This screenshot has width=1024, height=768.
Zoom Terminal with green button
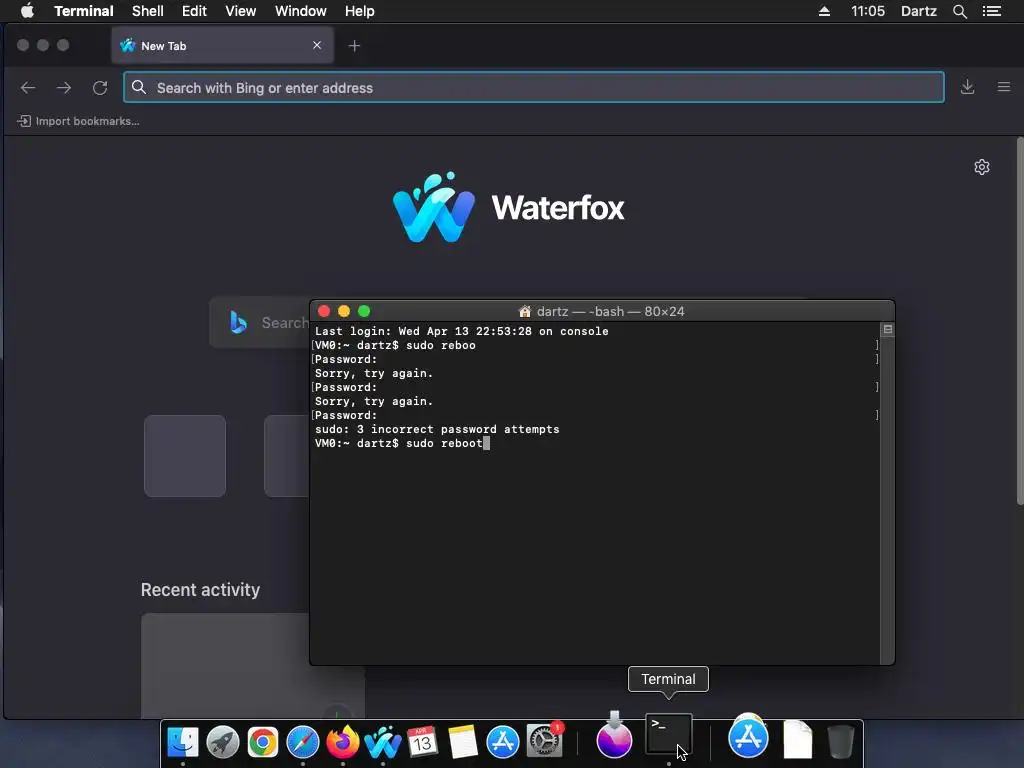tap(364, 311)
